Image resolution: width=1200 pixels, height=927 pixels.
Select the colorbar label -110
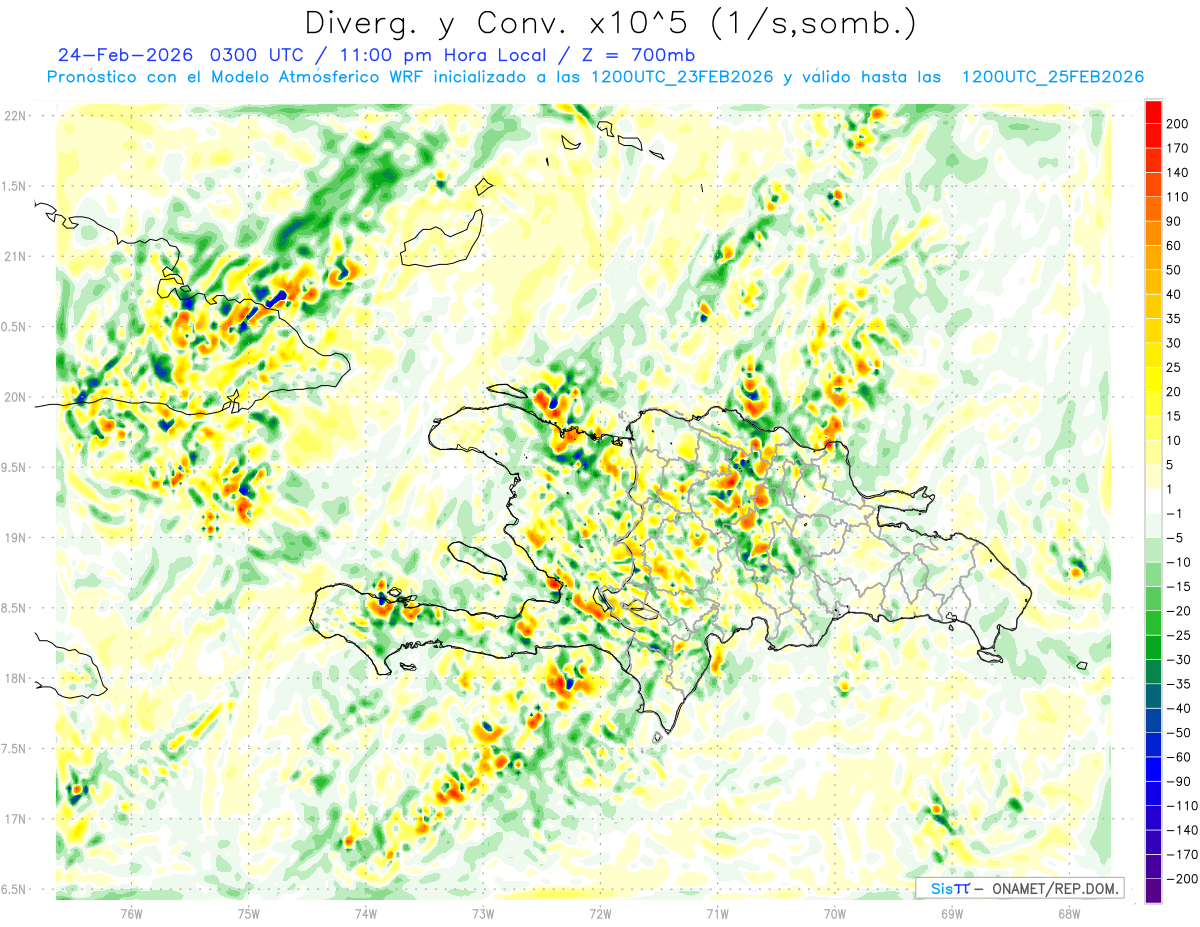(1182, 806)
